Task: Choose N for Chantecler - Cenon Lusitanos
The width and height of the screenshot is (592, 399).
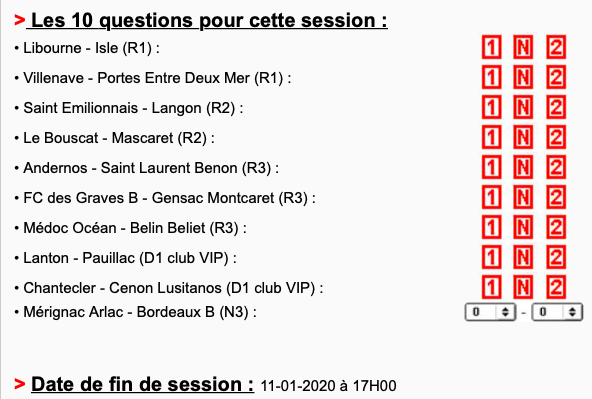Action: (523, 287)
